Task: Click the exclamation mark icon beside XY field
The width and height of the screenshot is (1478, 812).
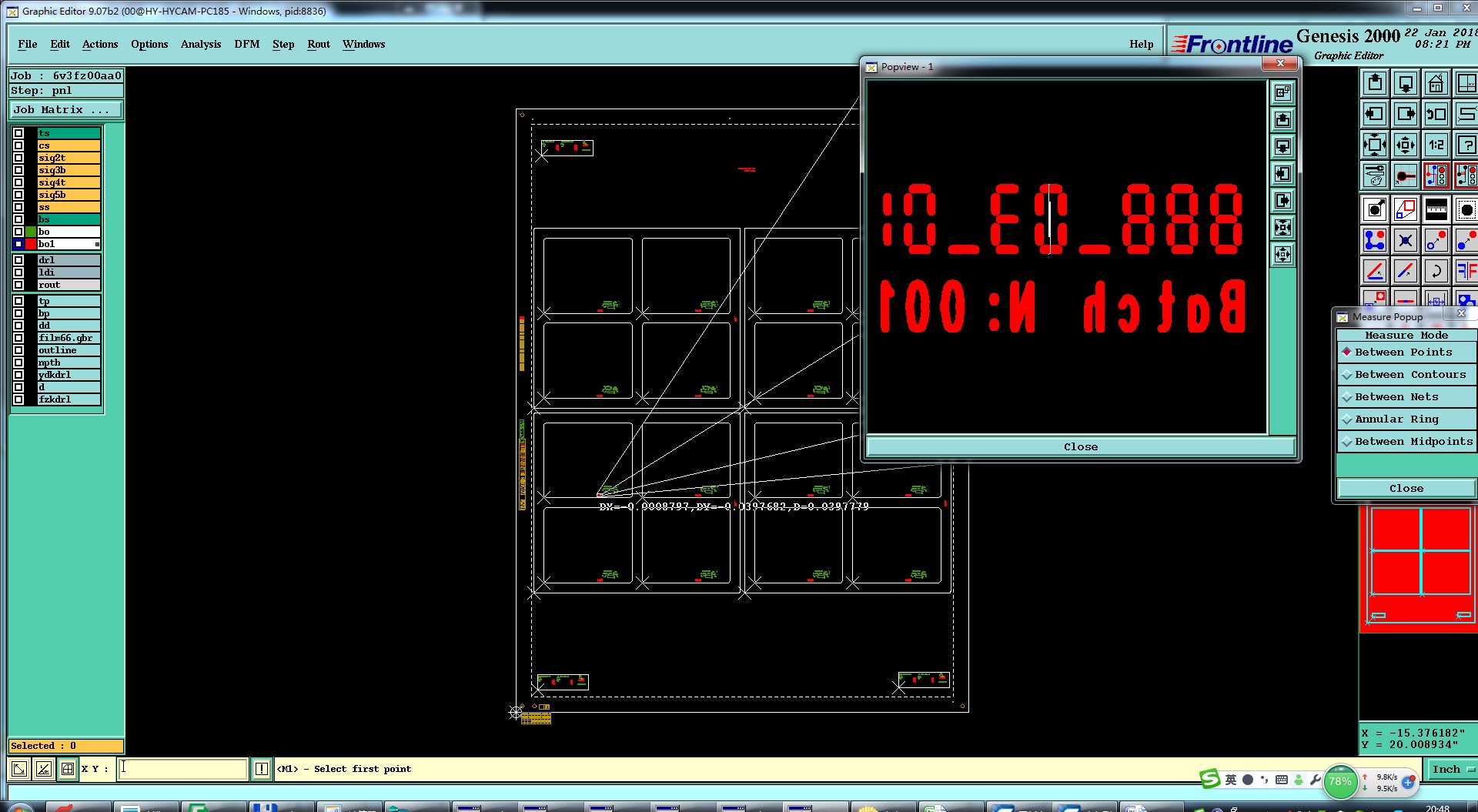Action: click(x=262, y=768)
